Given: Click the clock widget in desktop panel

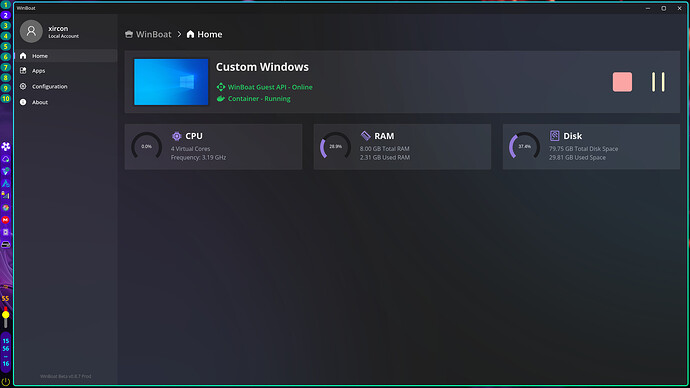Looking at the screenshot, I should (6, 352).
